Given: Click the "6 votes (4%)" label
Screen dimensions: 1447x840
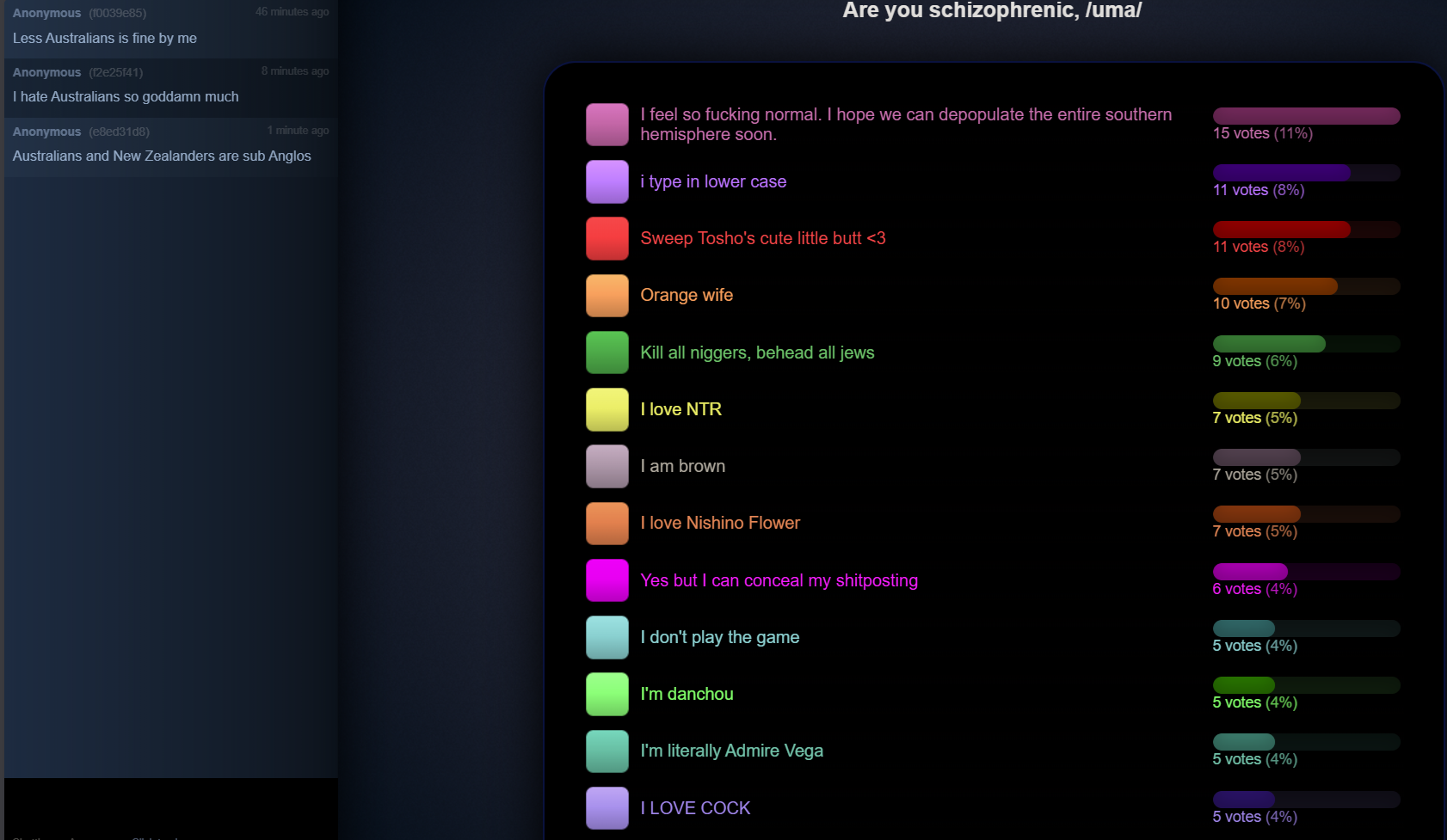Looking at the screenshot, I should pos(1254,589).
